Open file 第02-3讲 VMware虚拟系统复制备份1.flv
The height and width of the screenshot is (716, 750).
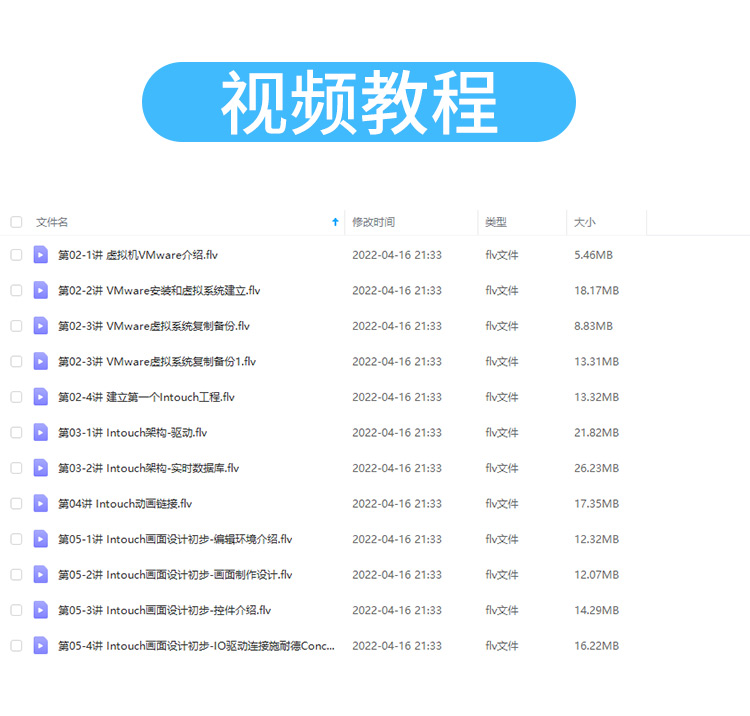[x=157, y=362]
